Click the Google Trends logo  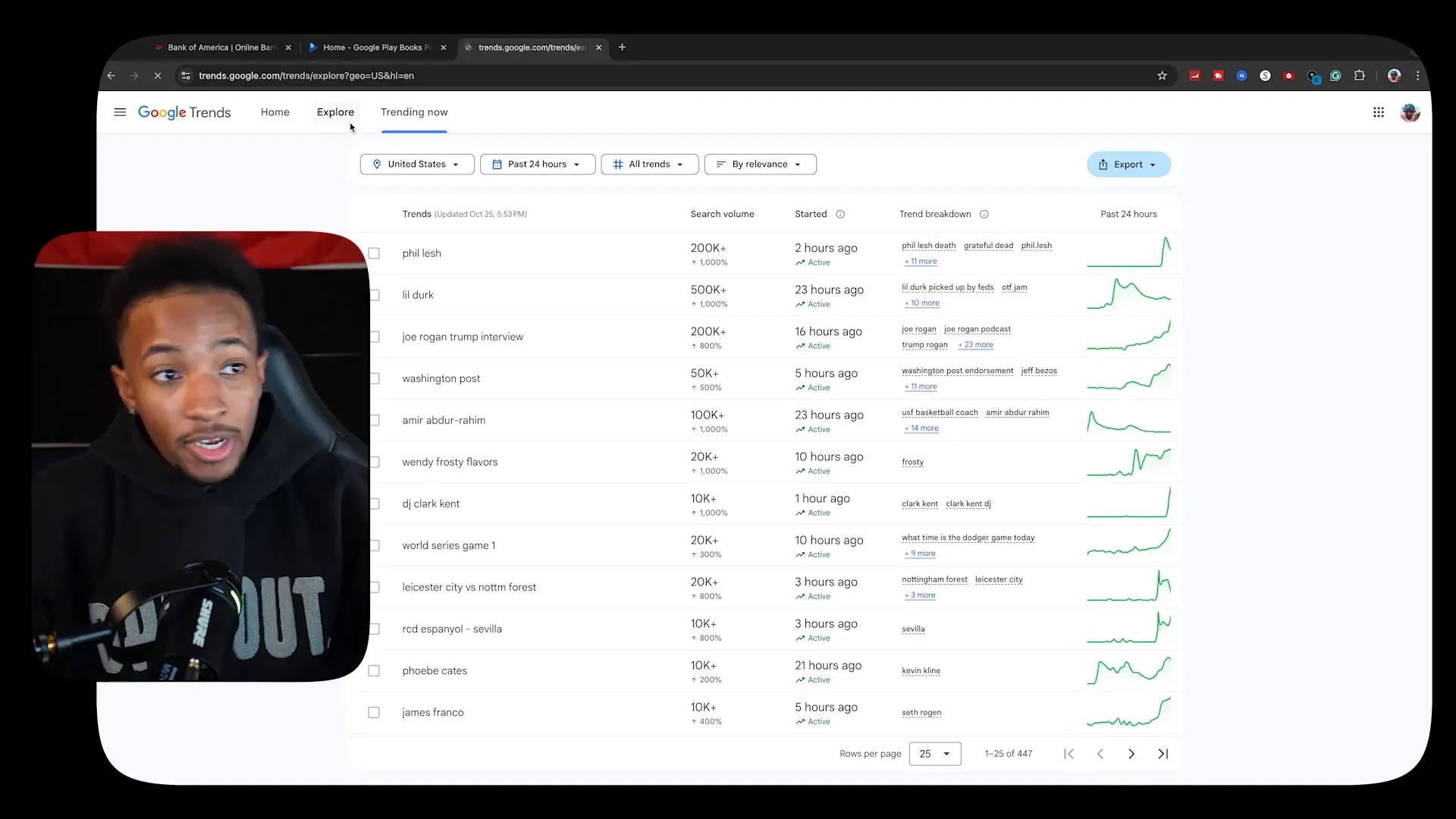tap(184, 112)
